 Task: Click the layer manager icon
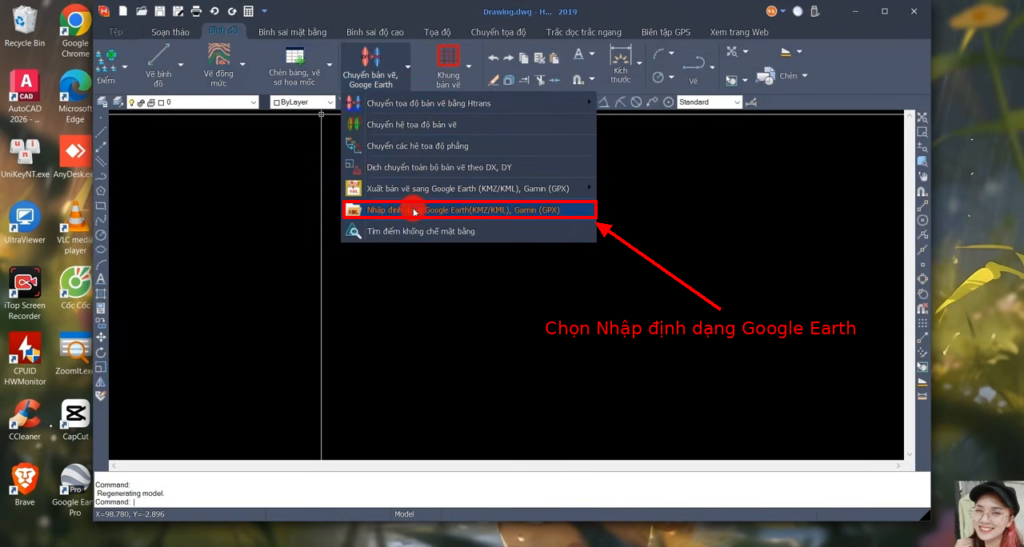coord(103,102)
